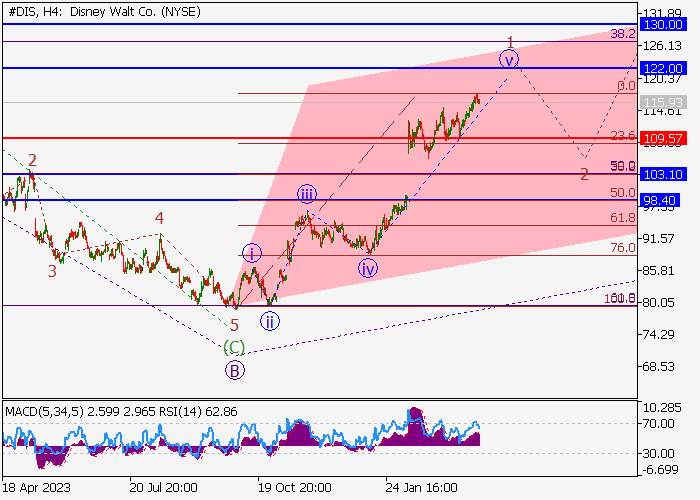
Task: Select the blue 122.00 price level label
Action: click(662, 68)
